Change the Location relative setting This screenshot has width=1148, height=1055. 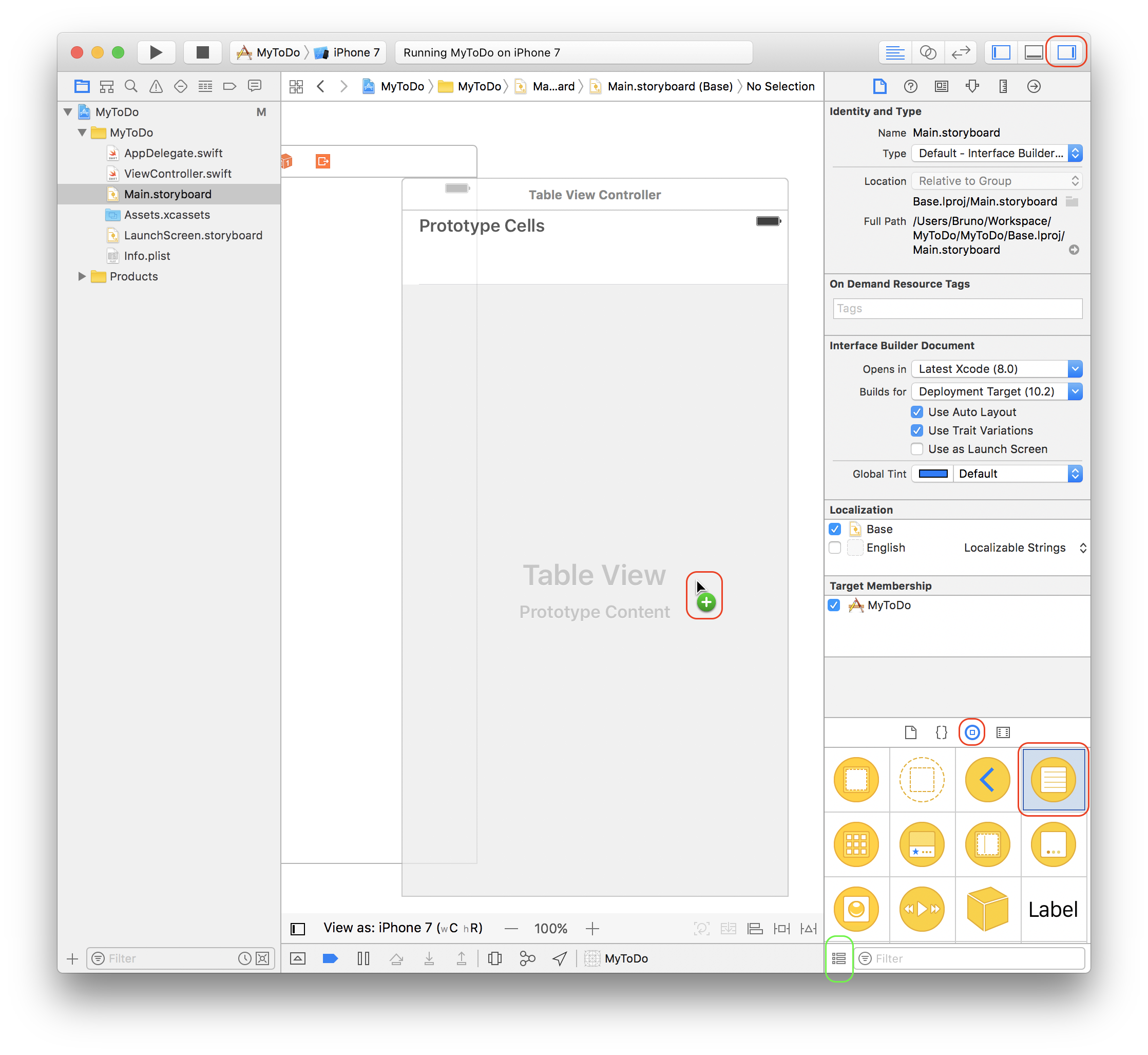(997, 181)
